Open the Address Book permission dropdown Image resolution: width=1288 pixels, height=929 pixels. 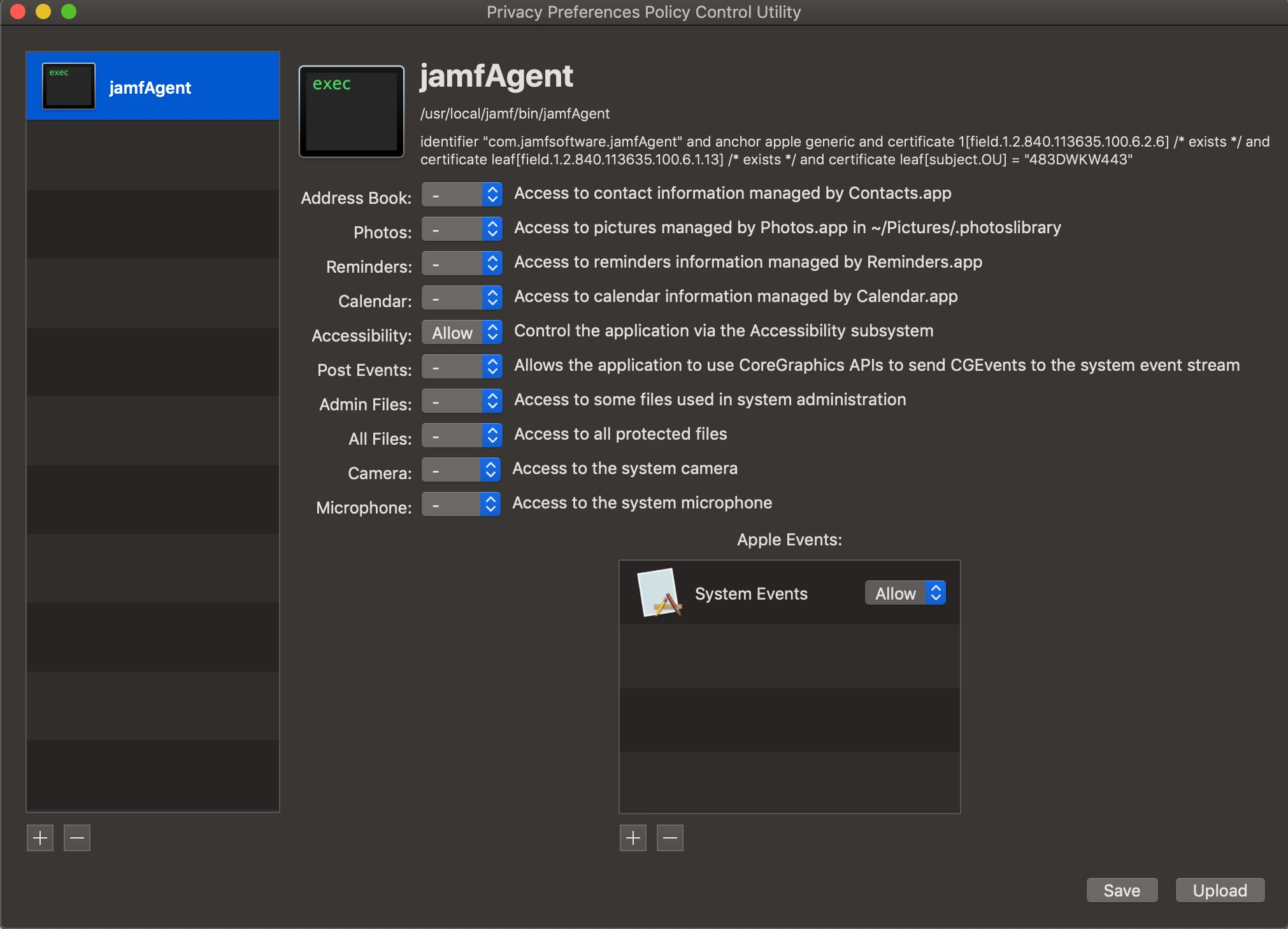(462, 195)
